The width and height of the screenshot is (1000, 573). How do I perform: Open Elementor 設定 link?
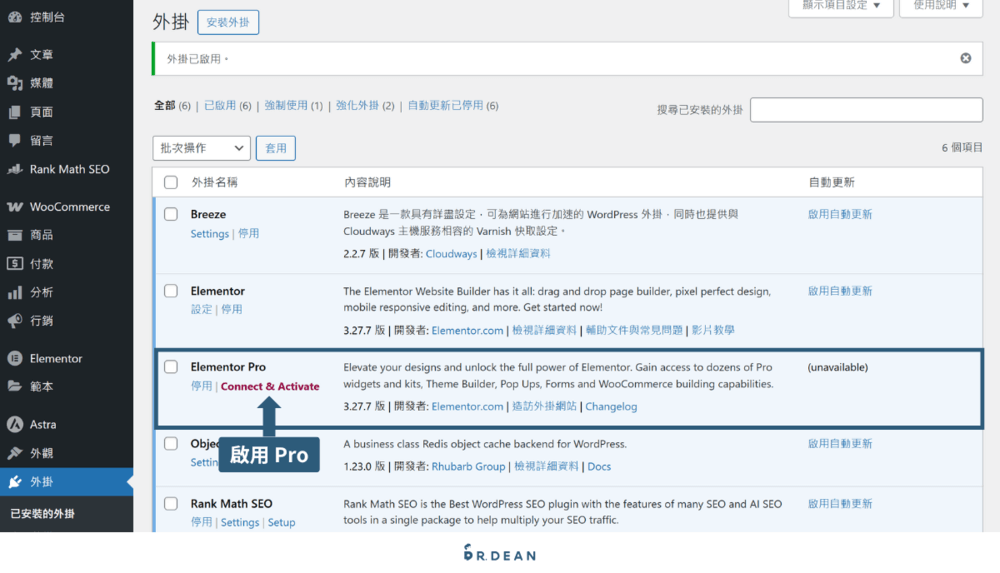pyautogui.click(x=201, y=309)
